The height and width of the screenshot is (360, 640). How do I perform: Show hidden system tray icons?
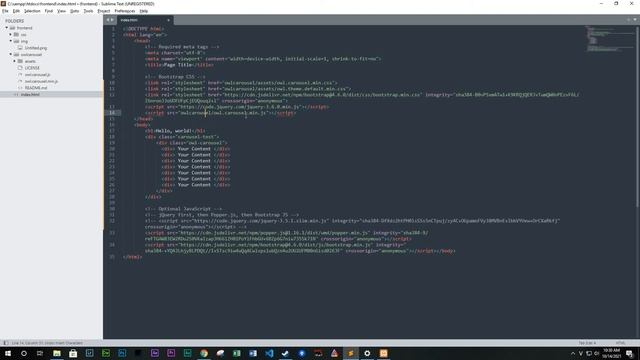pos(573,353)
